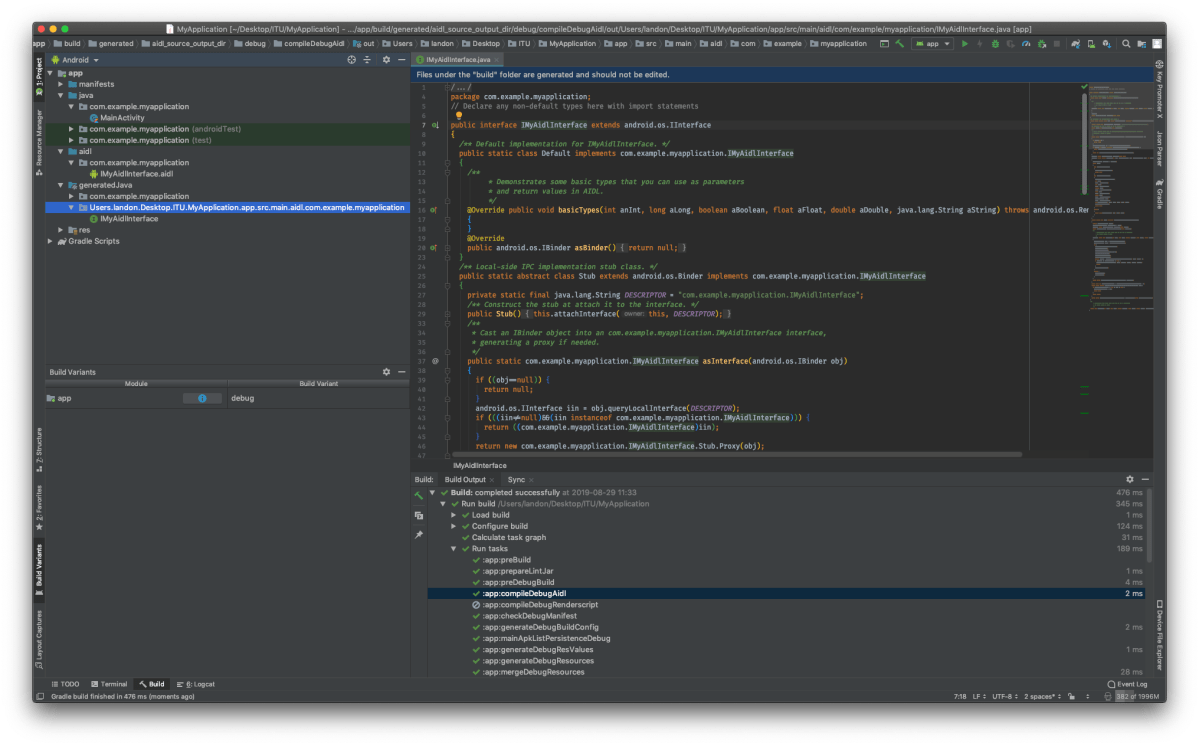Click the info icon in app Build Variants row

(202, 398)
